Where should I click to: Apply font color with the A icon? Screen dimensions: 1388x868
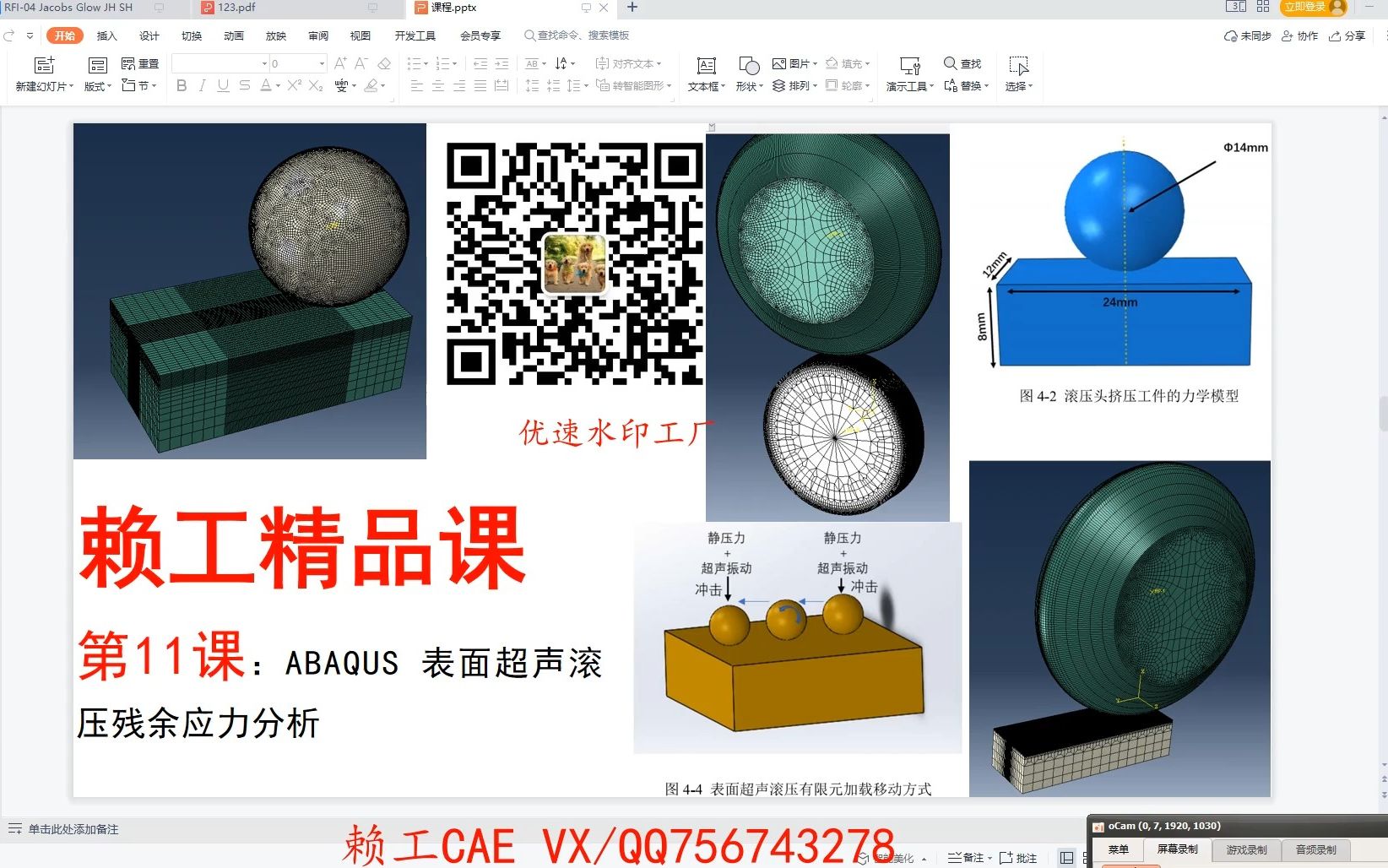(266, 85)
